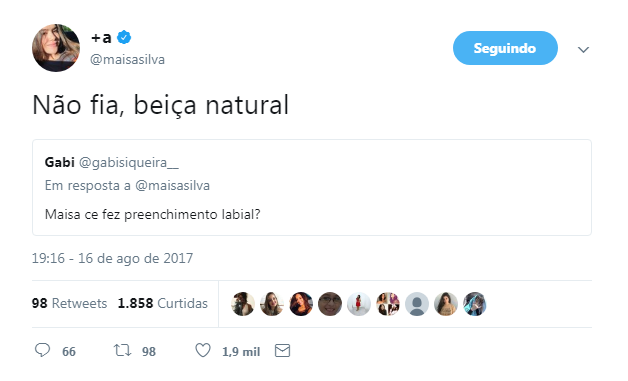Open the 19:16 - 16 de ago de 2017 timestamp

[112, 258]
